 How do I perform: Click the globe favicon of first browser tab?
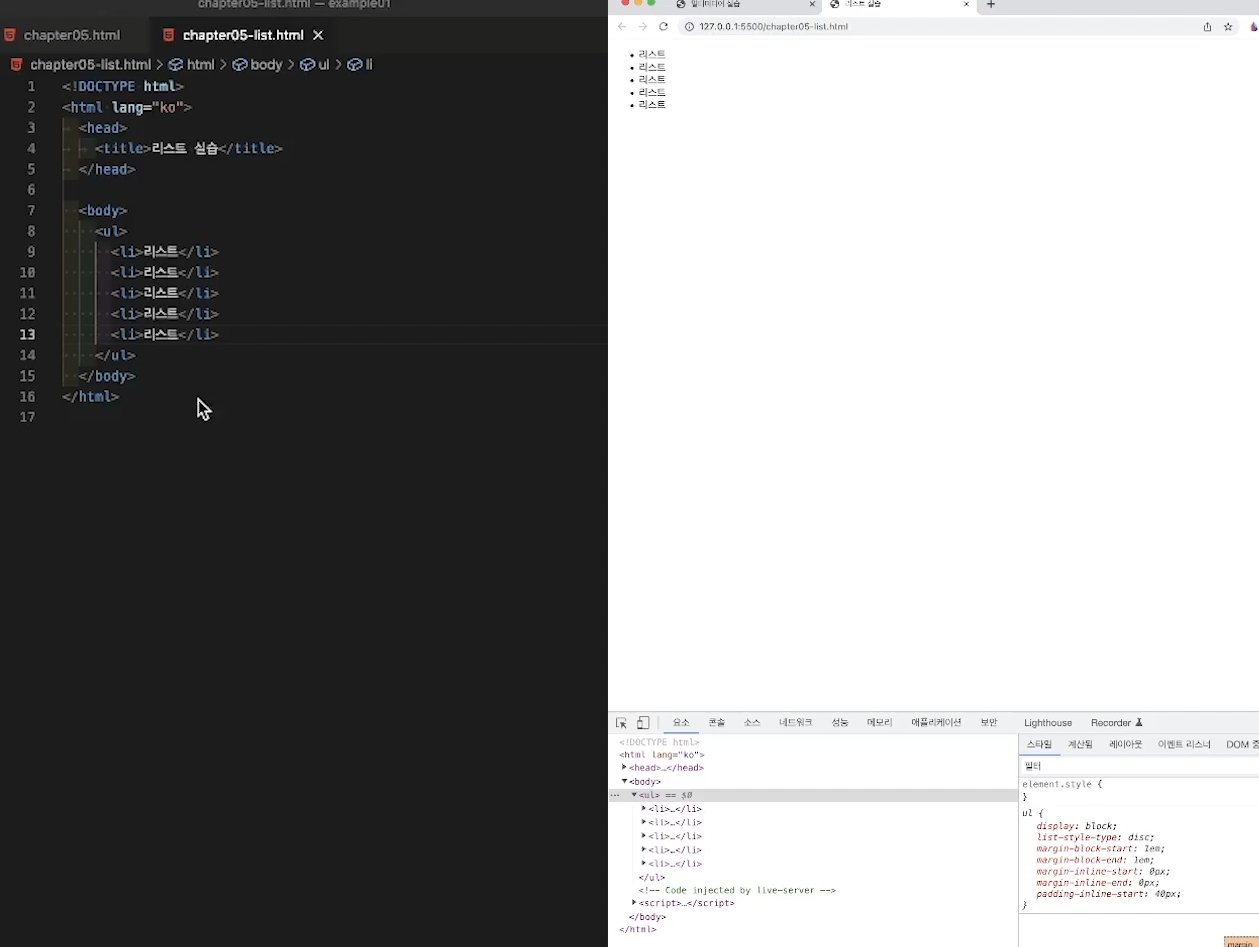coord(681,4)
